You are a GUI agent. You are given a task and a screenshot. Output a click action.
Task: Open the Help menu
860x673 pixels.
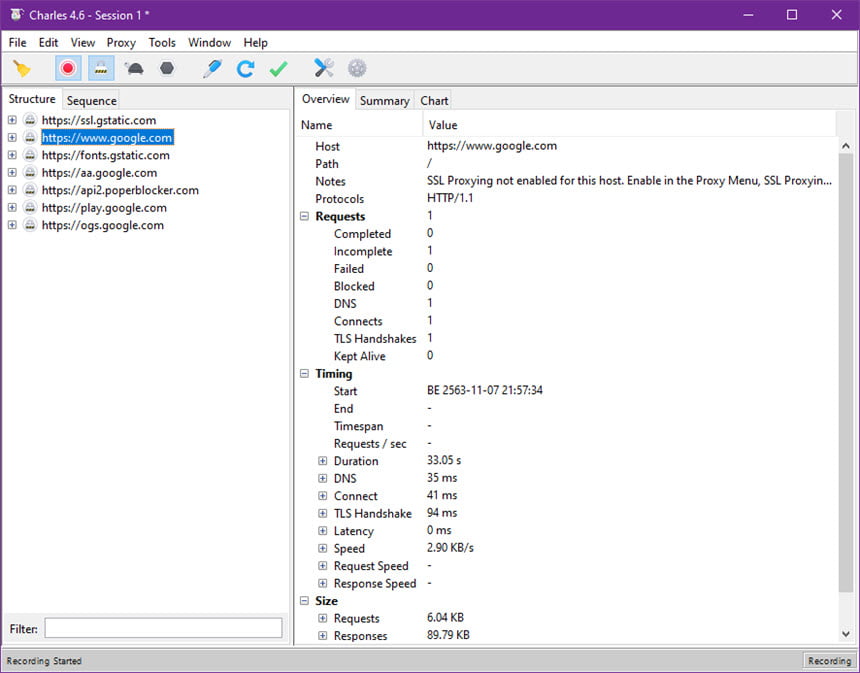(x=256, y=42)
